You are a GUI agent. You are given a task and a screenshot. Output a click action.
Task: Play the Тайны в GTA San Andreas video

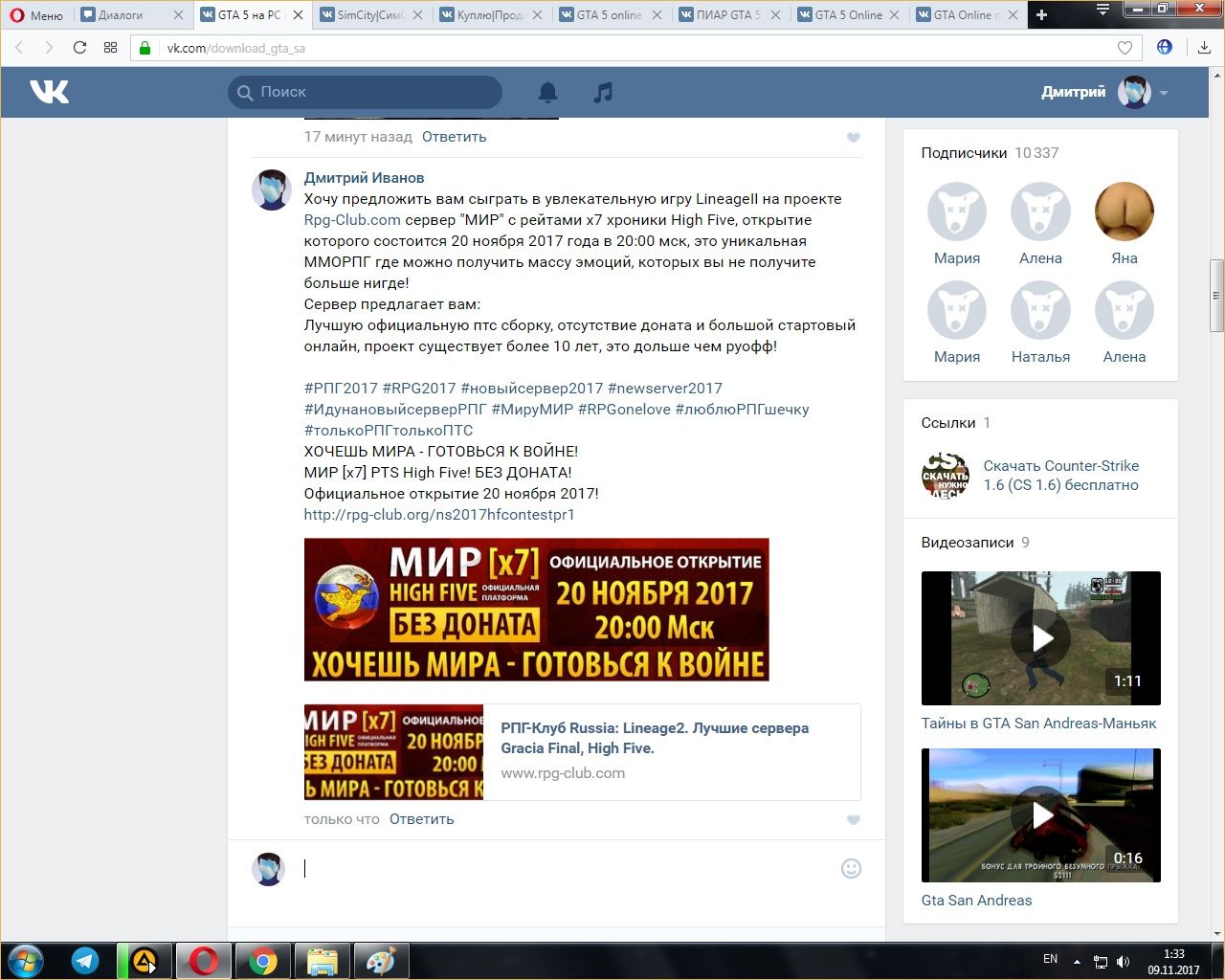point(1041,638)
